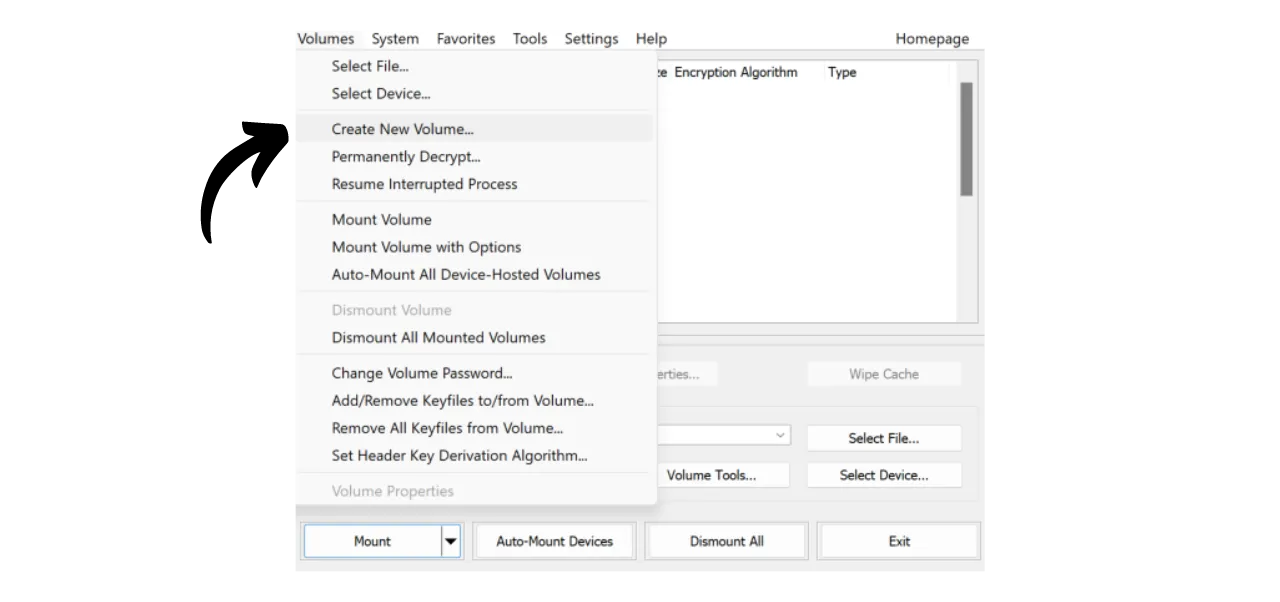Expand the volume path combo box

click(x=780, y=436)
